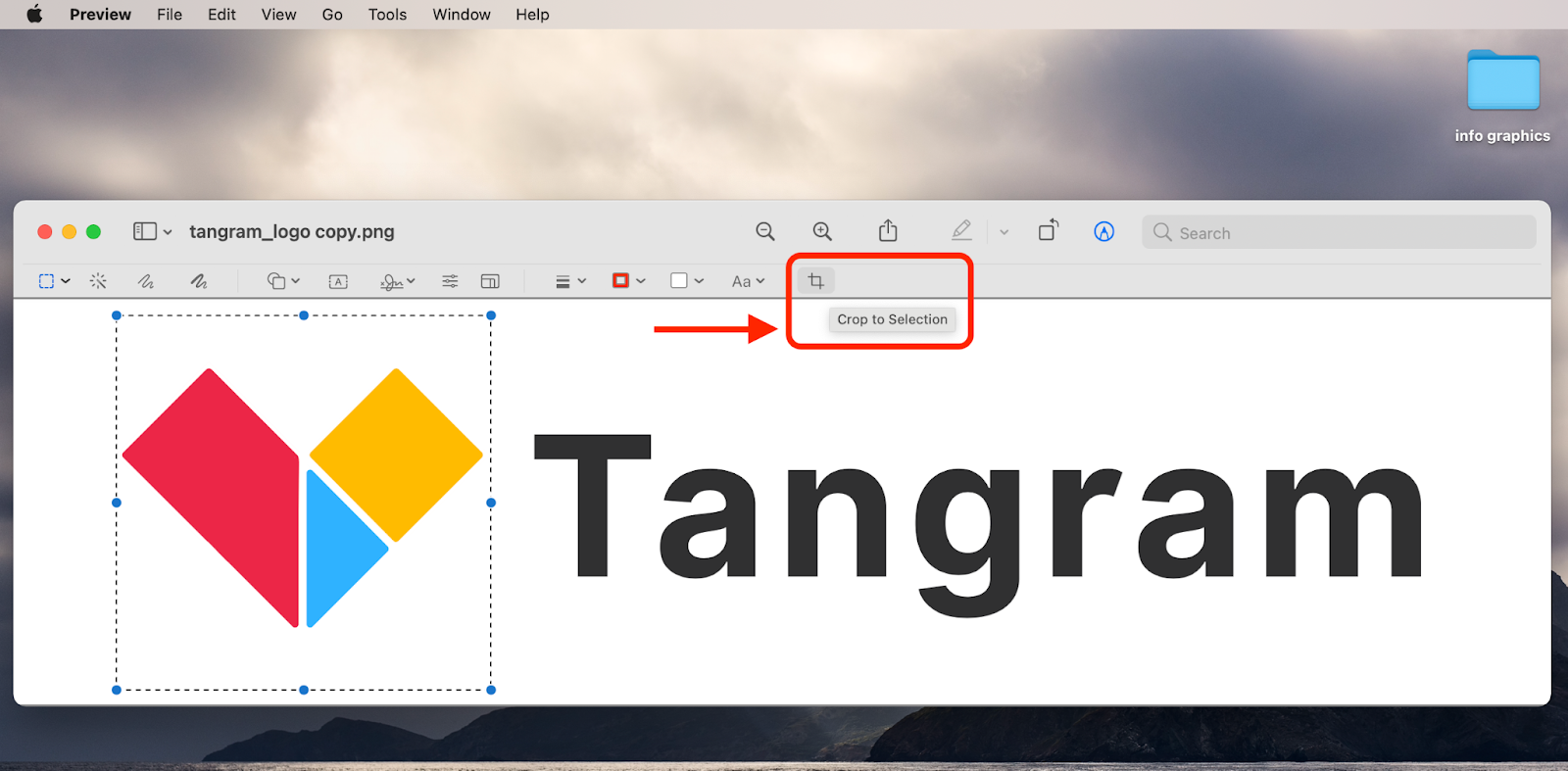Open the Edit menu
1568x771 pixels.
coord(221,15)
